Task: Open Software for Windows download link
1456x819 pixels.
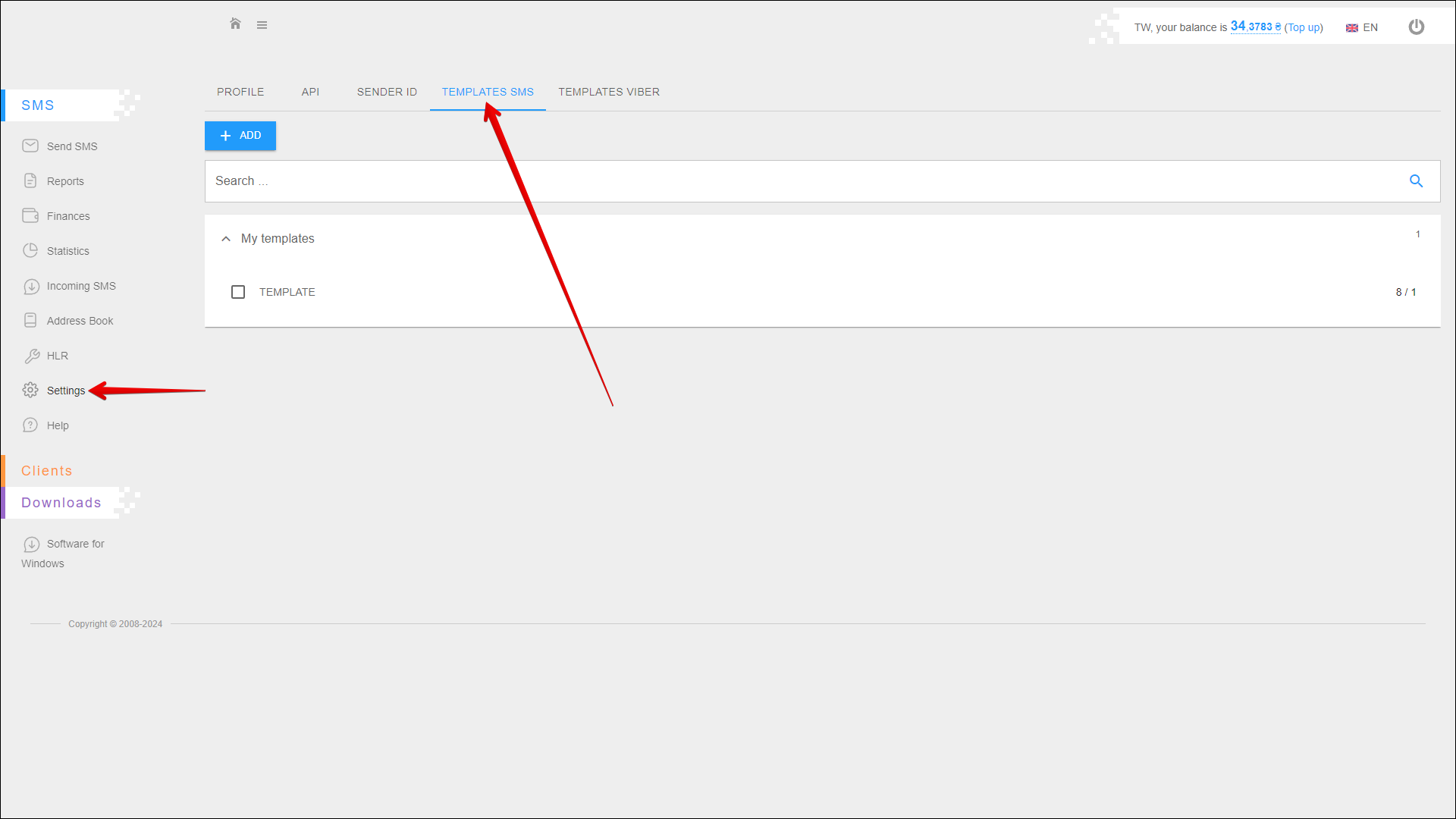Action: pos(75,544)
